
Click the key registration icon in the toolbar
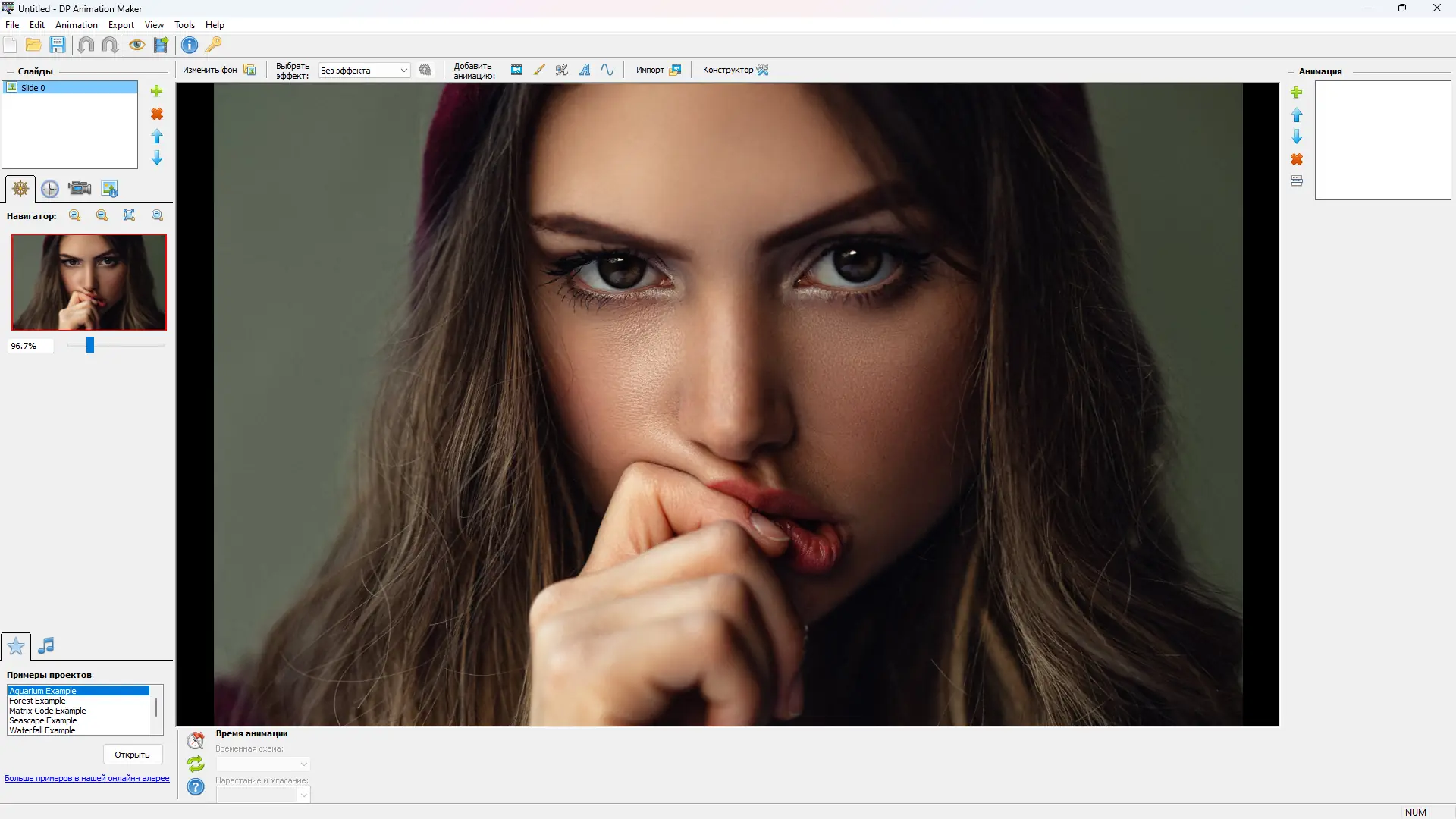(214, 45)
